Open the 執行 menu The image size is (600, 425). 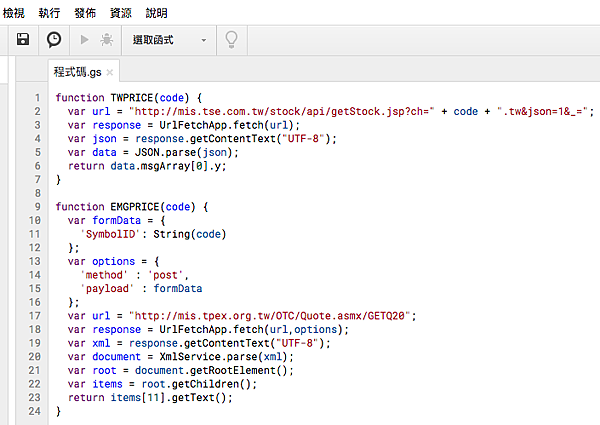pyautogui.click(x=49, y=13)
